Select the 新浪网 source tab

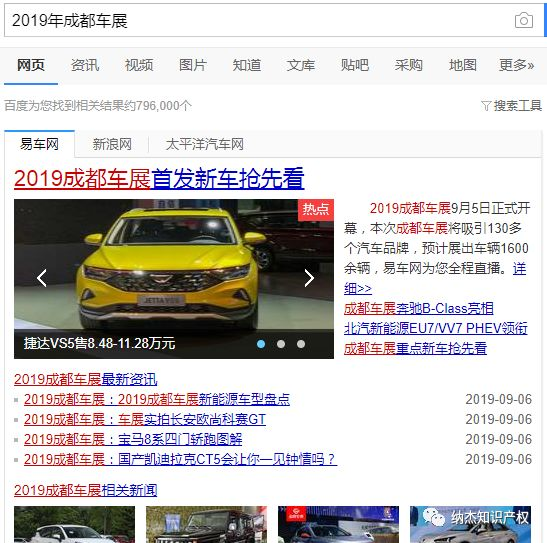[112, 144]
